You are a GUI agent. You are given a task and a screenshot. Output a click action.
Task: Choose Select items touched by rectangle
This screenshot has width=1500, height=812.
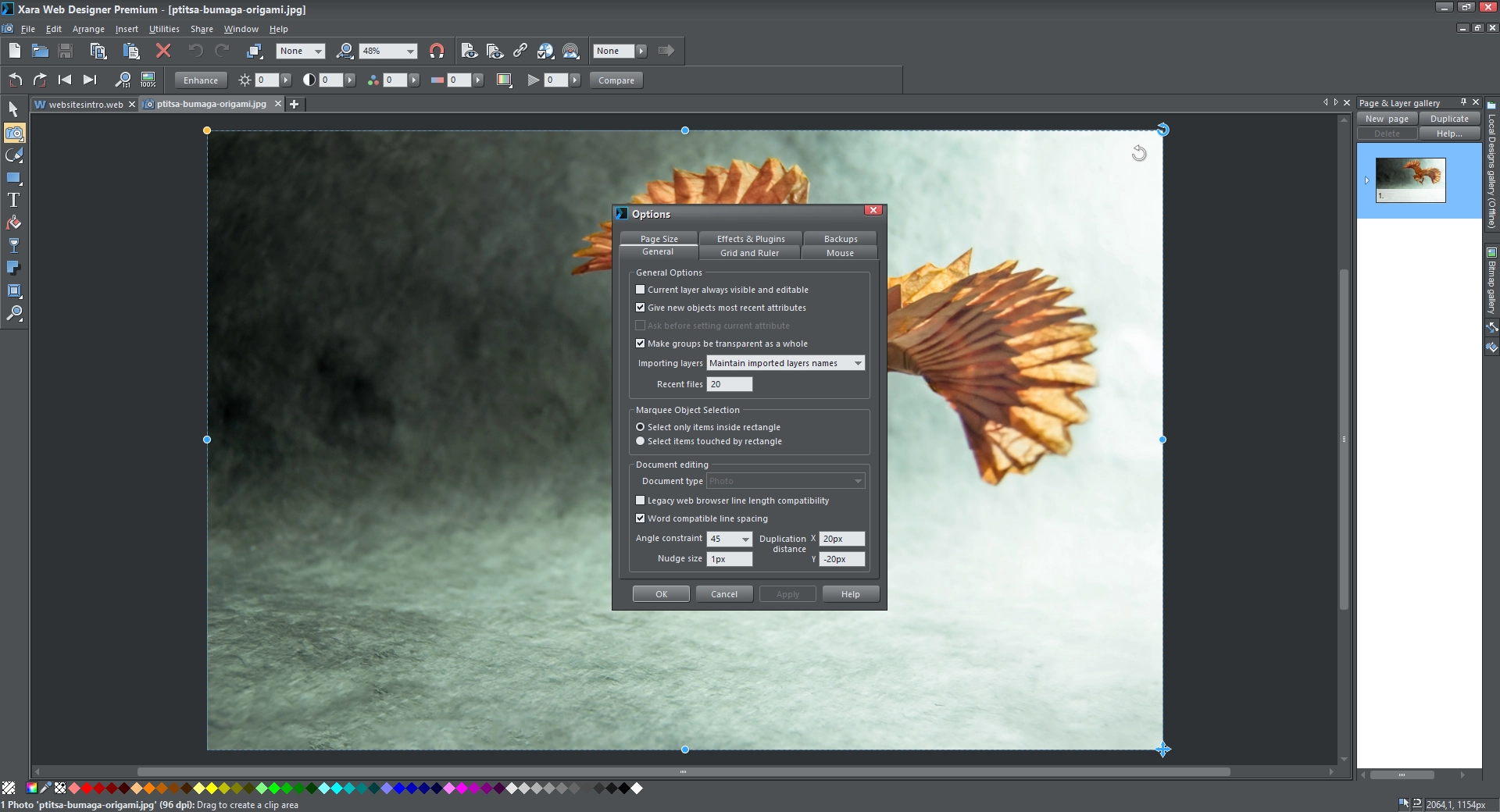coord(641,441)
